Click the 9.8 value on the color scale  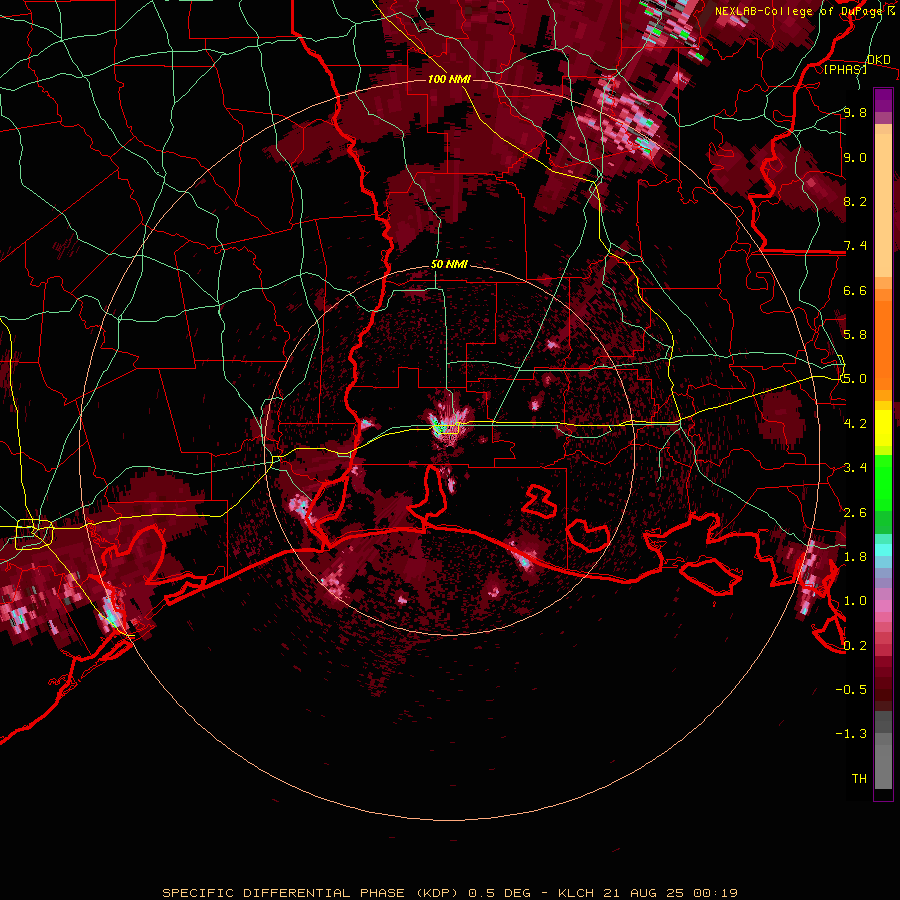click(855, 112)
